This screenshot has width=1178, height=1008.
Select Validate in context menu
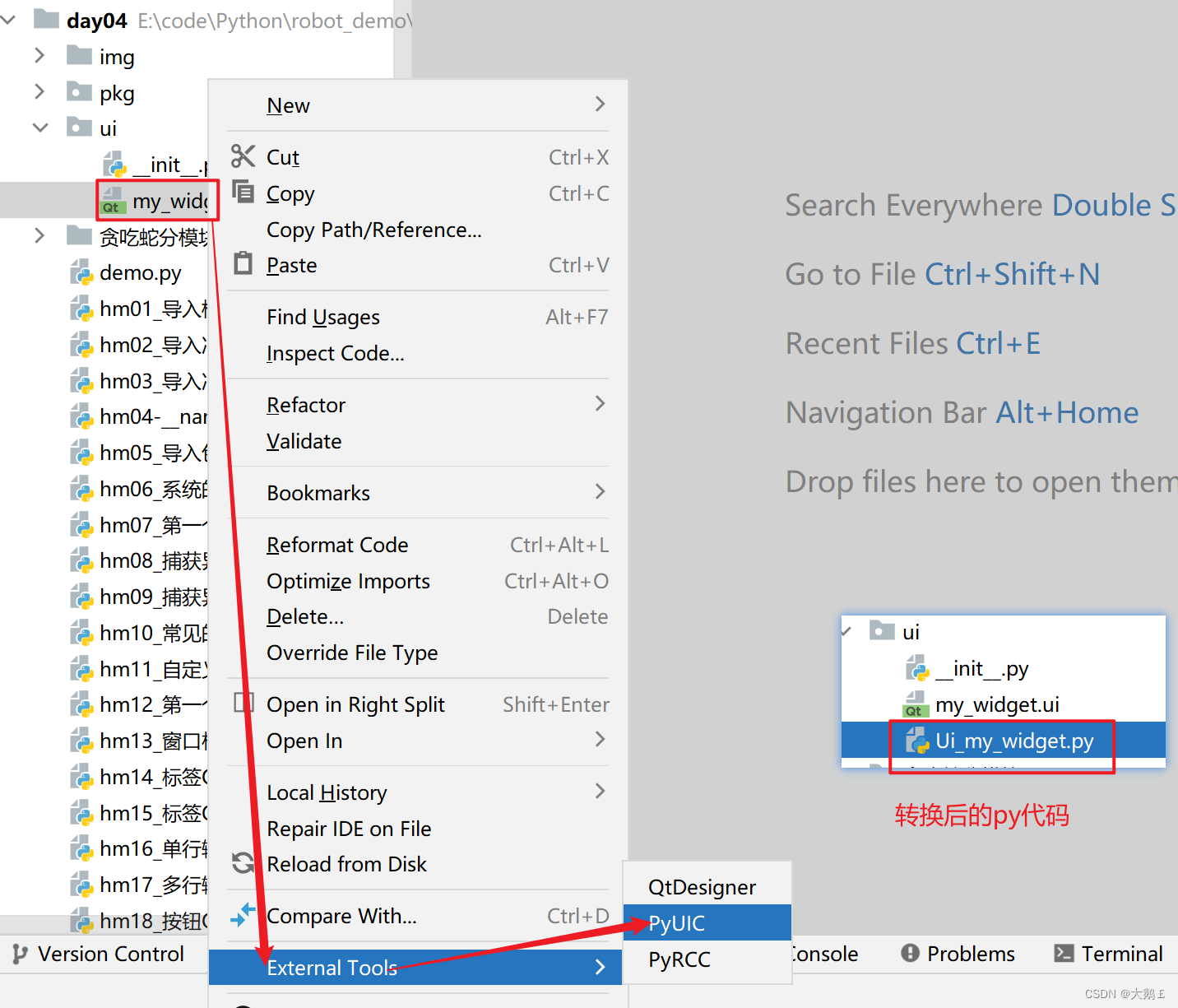click(418, 441)
